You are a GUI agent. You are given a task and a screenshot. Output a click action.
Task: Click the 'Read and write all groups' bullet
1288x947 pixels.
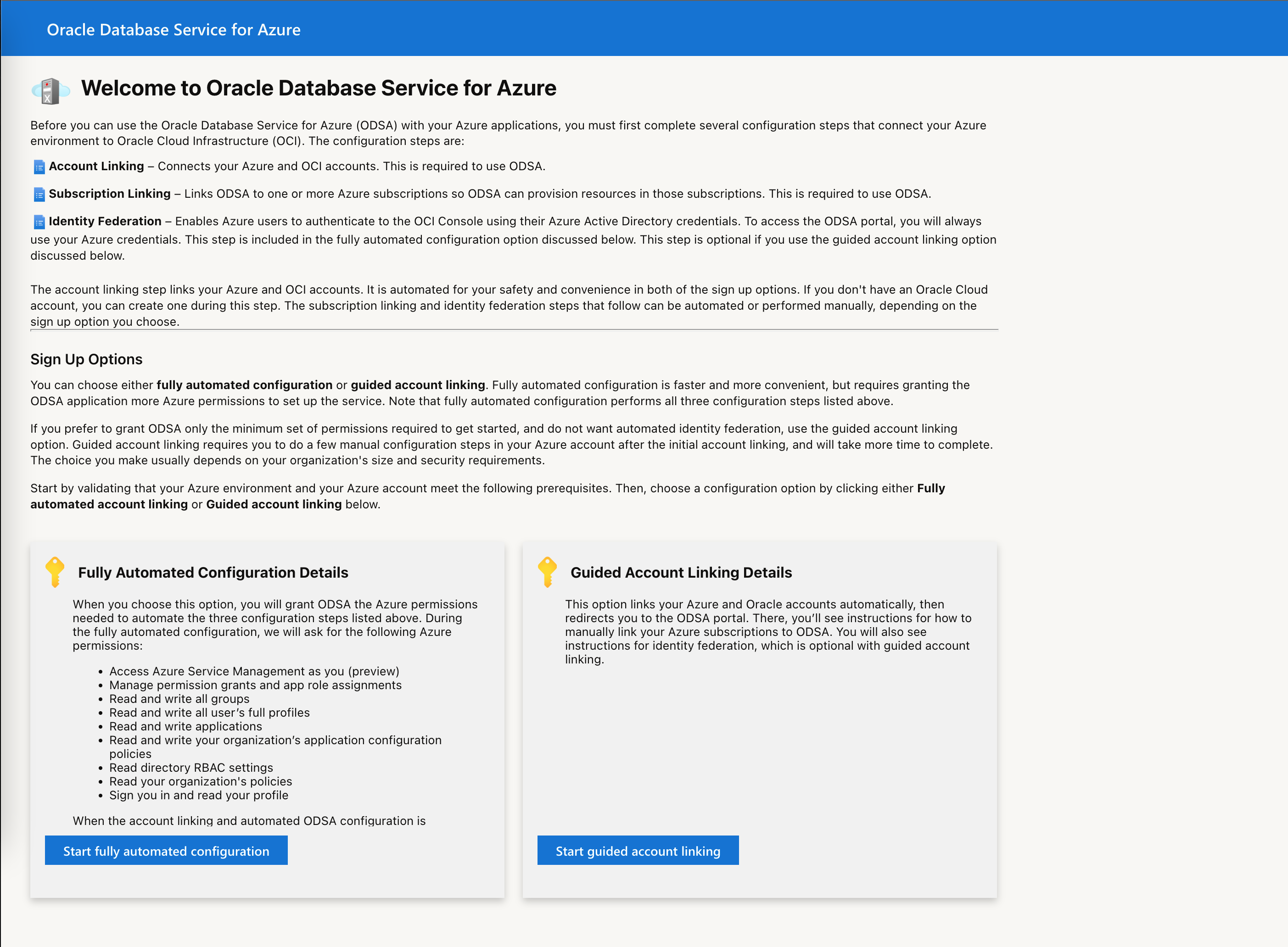click(179, 698)
